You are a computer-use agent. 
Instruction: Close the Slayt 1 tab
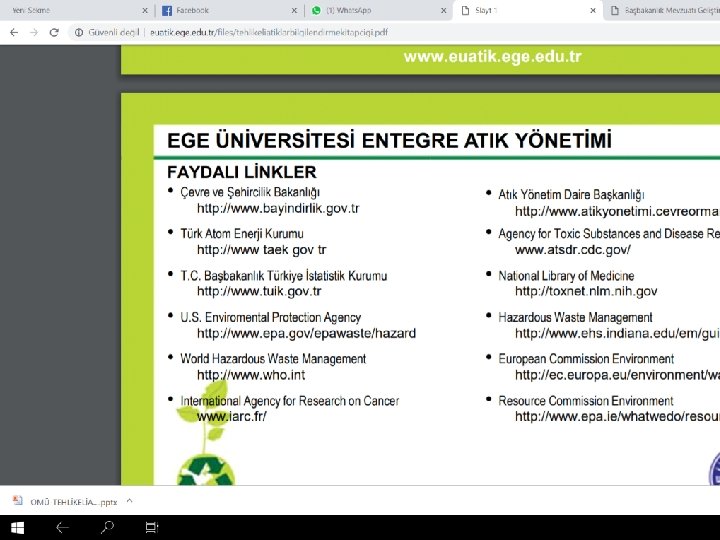click(593, 11)
